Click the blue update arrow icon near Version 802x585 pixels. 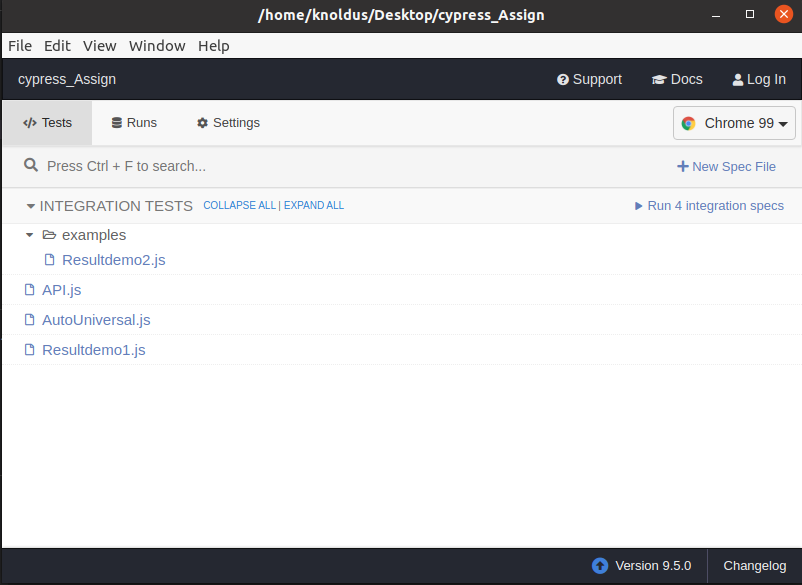600,566
